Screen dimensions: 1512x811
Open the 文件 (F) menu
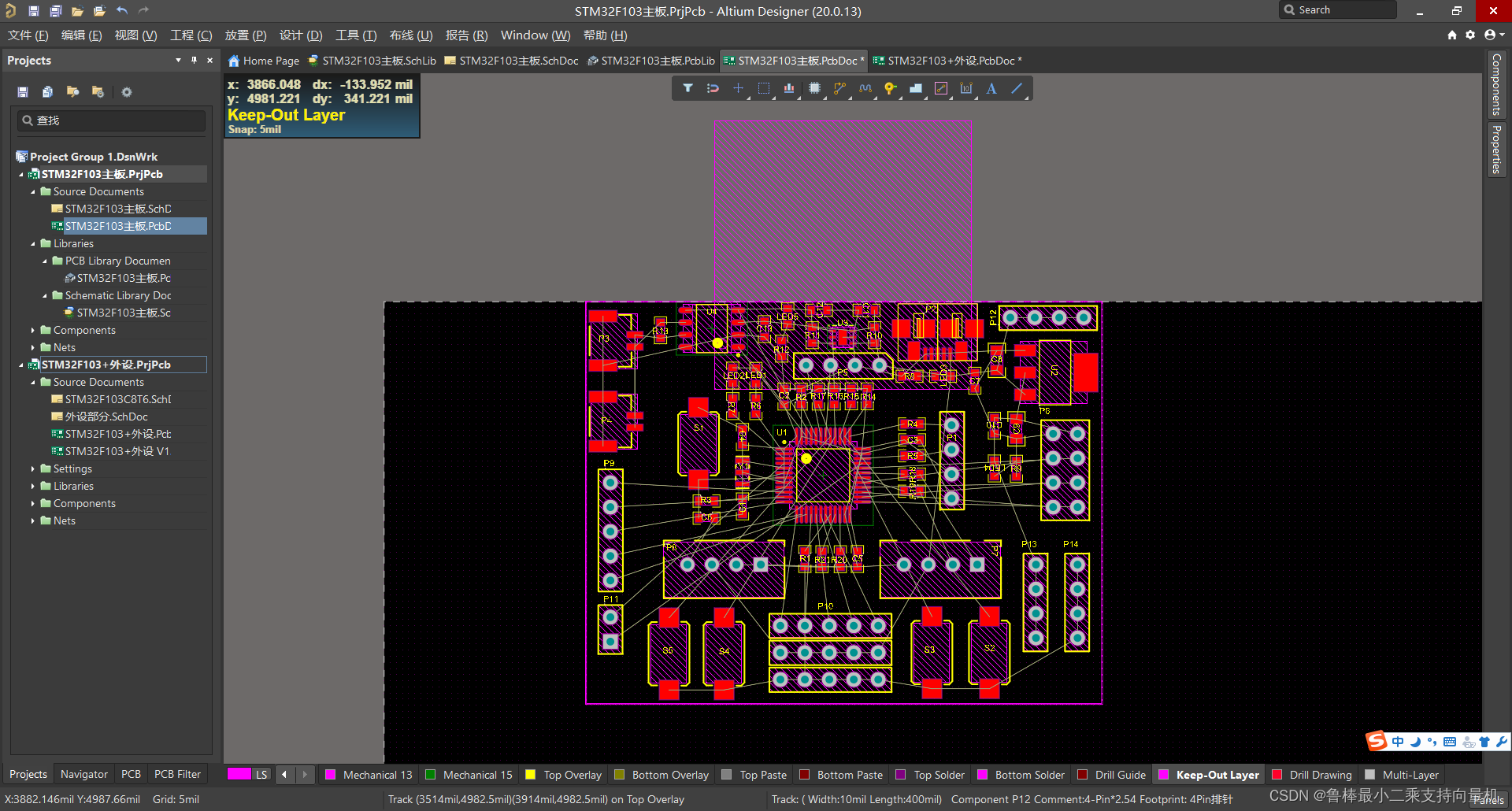click(x=28, y=35)
